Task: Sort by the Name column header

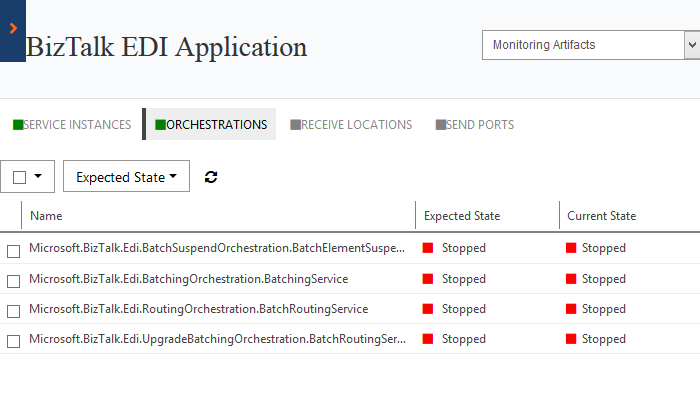Action: [46, 216]
